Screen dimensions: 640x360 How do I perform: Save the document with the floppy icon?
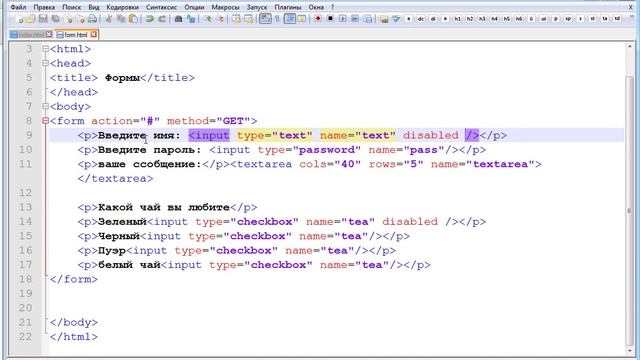pyautogui.click(x=43, y=19)
